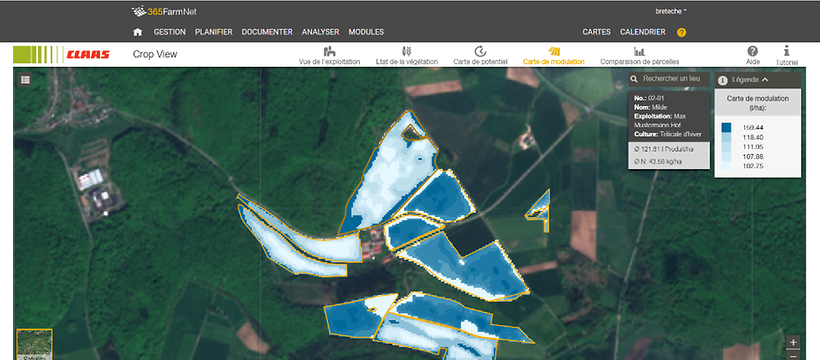
Task: Toggle the grid list button on map
Action: click(x=25, y=80)
